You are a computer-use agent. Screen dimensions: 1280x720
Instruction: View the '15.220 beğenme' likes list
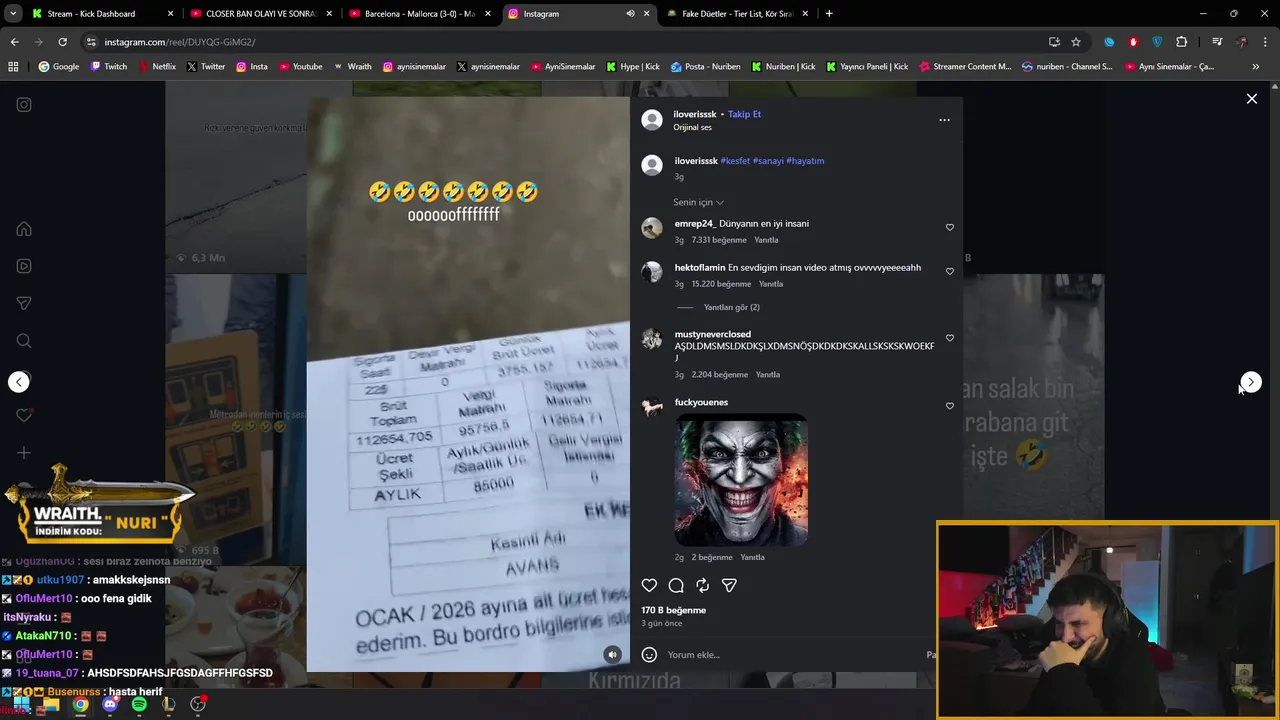click(721, 284)
